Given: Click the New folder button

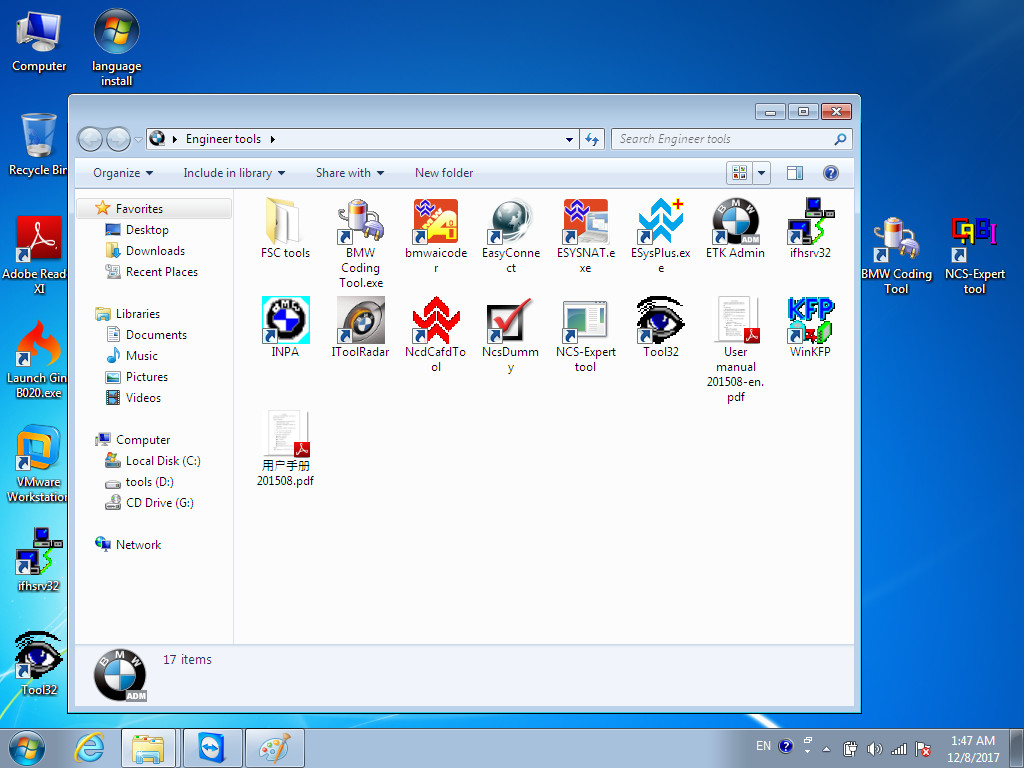Looking at the screenshot, I should 444,173.
